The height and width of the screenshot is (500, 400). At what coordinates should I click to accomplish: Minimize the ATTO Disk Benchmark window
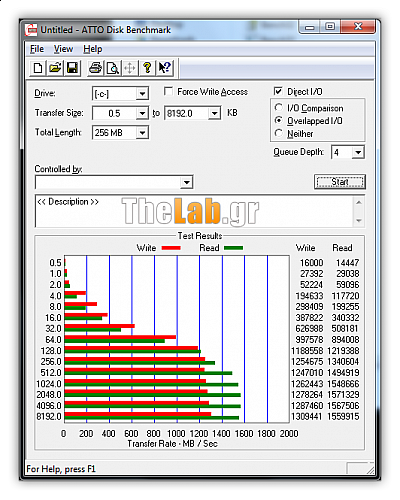(310, 27)
